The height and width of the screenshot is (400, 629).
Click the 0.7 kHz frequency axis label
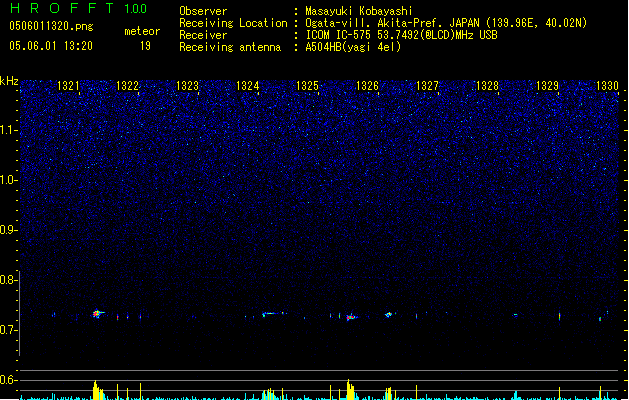8,330
